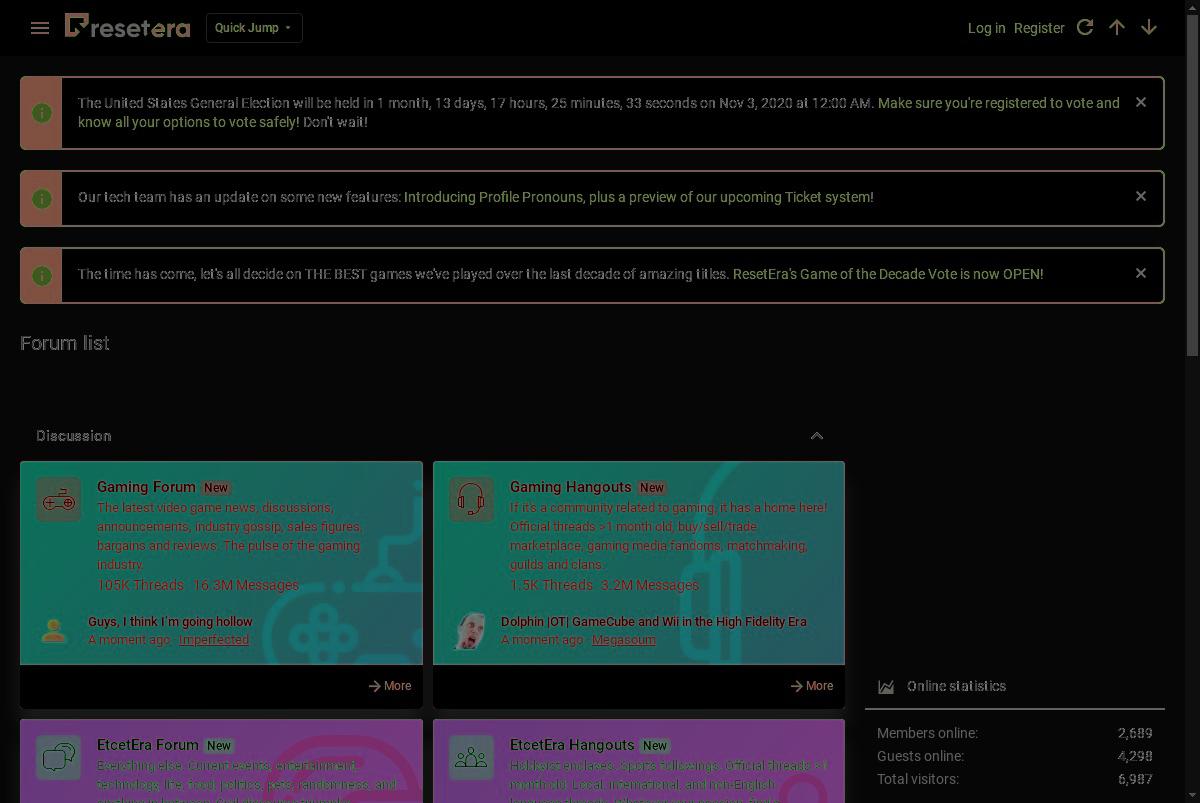Open Game of the Decade Vote link
The image size is (1200, 803).
pos(888,274)
